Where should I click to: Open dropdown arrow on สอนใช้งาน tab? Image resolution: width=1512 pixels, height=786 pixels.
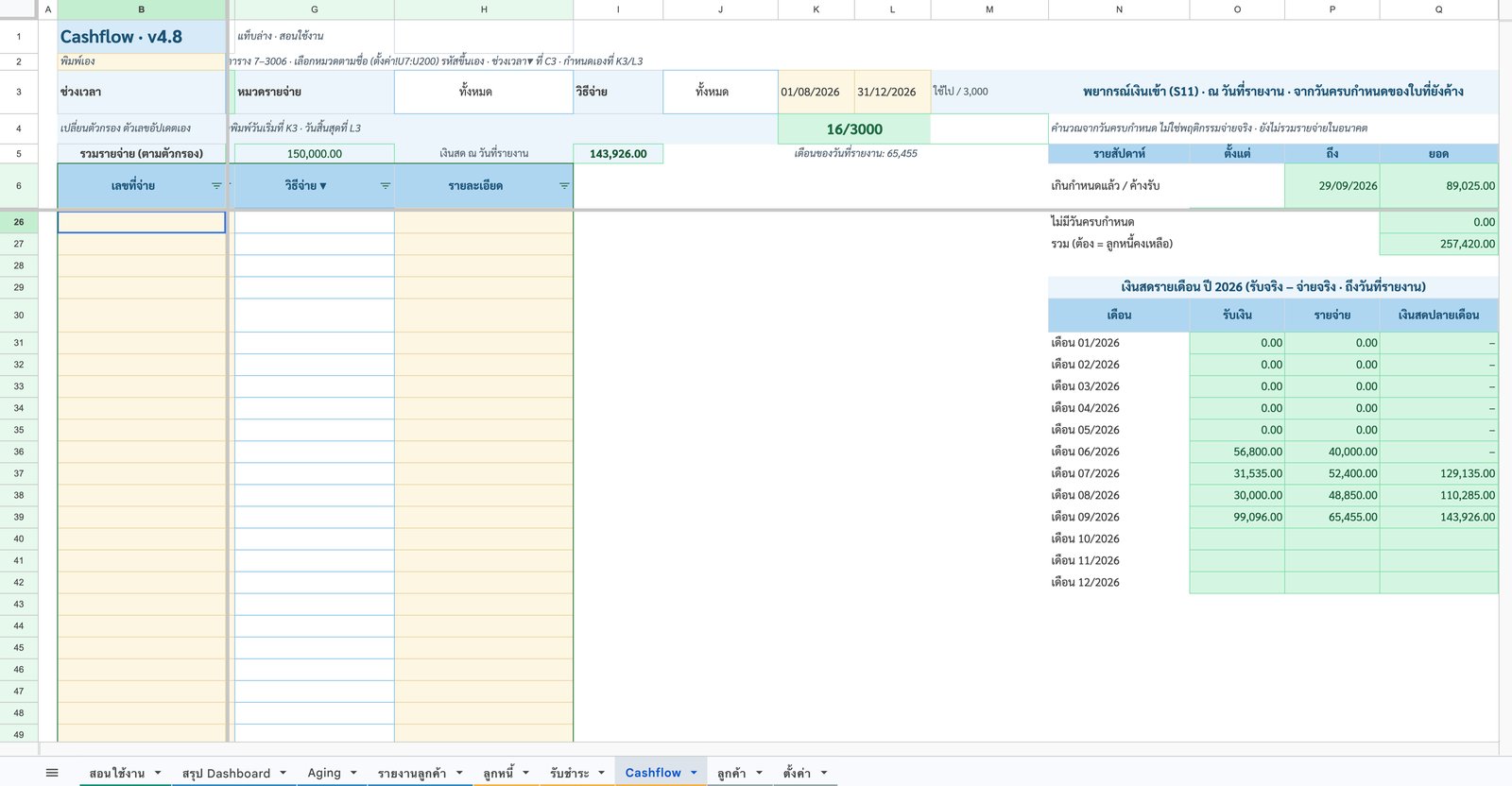coord(158,773)
